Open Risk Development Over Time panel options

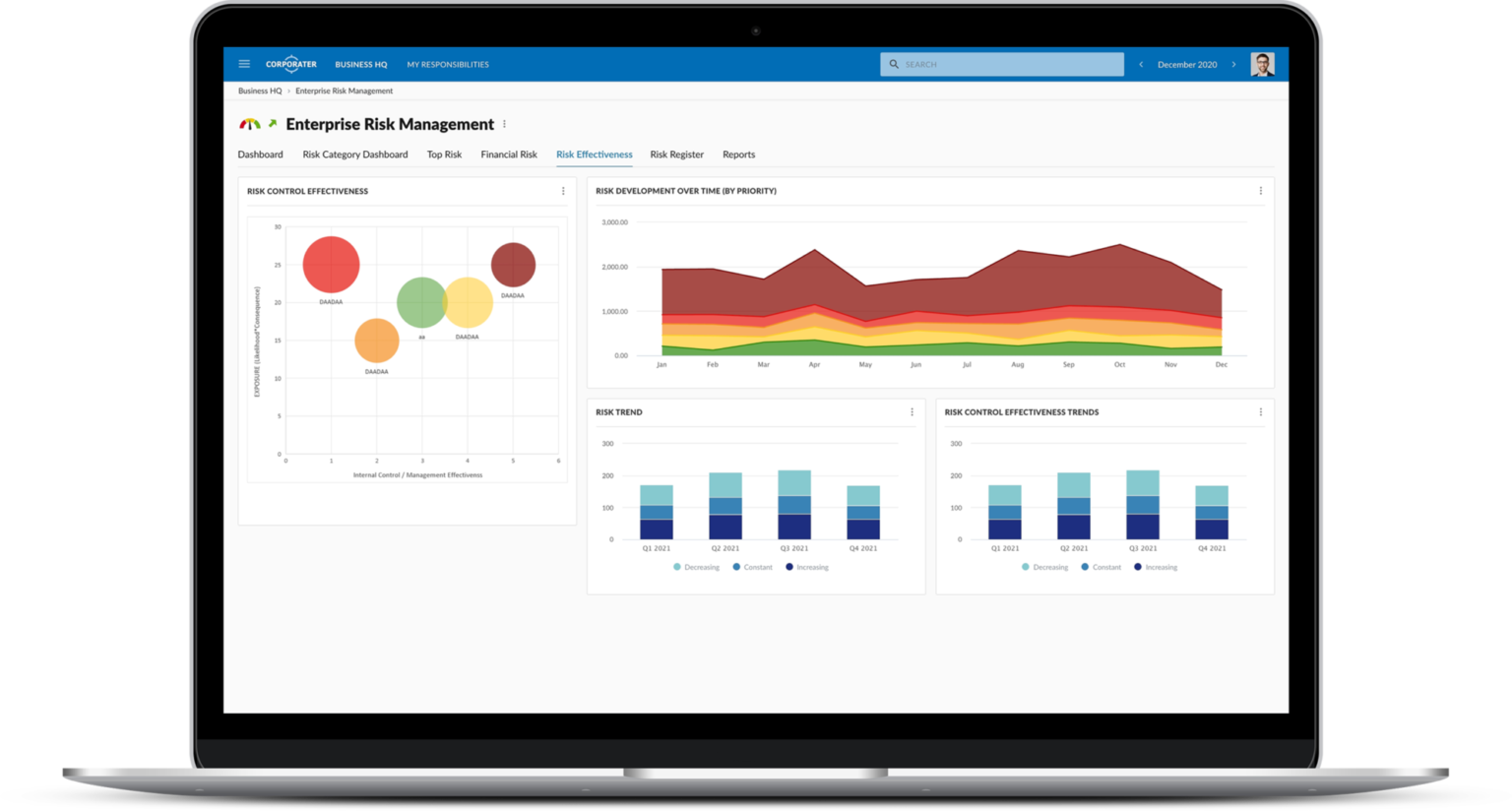pos(1261,191)
